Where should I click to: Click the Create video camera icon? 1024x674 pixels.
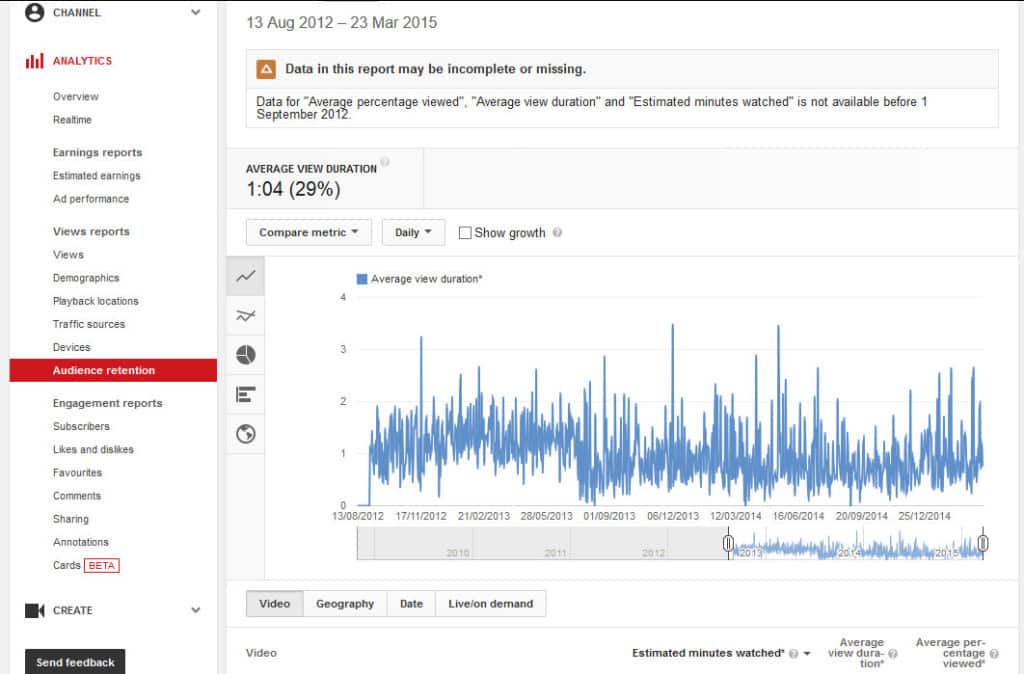coord(34,611)
